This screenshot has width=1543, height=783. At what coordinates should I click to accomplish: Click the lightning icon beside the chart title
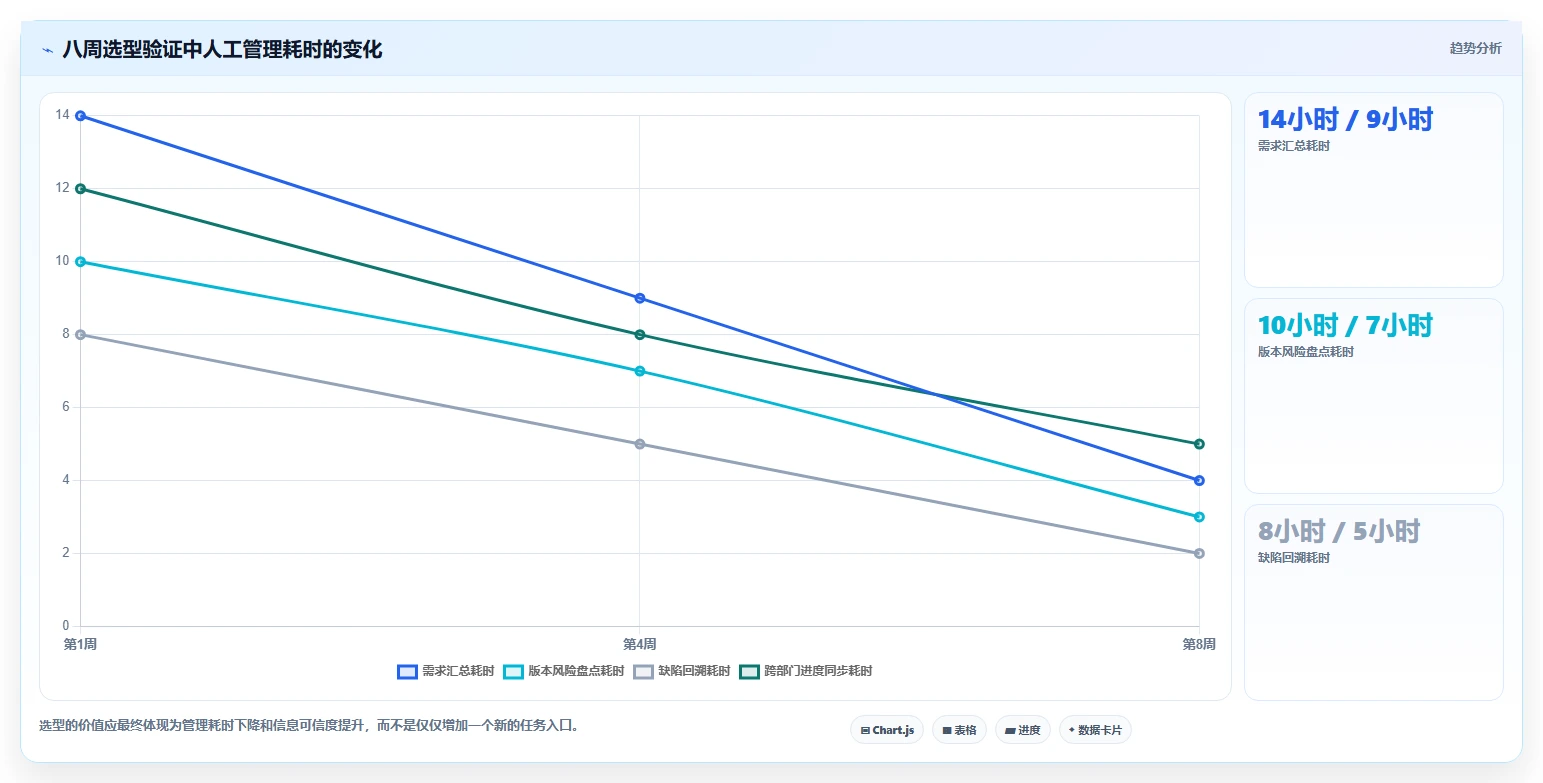pos(47,50)
